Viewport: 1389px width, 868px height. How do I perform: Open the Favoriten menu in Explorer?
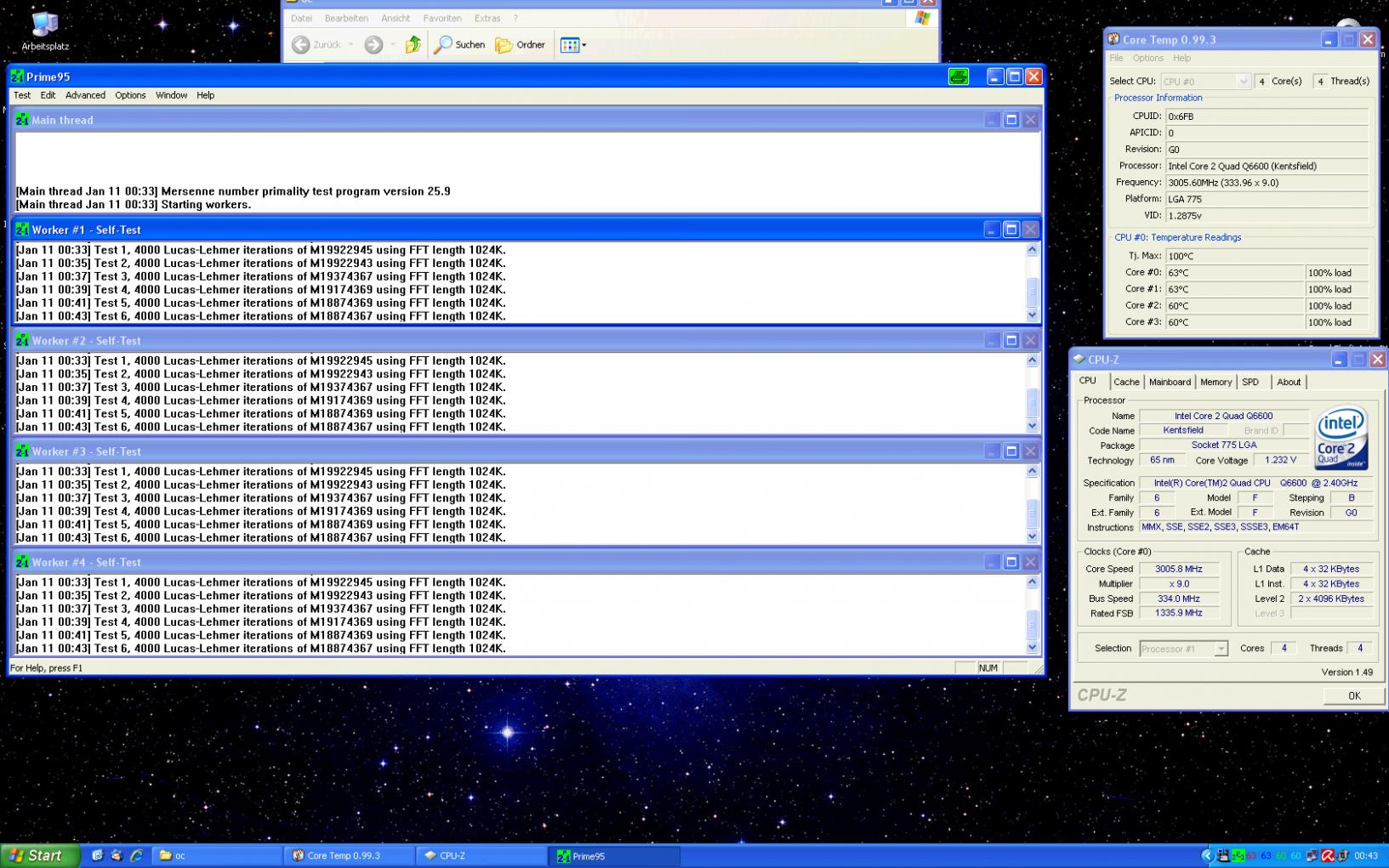point(442,18)
